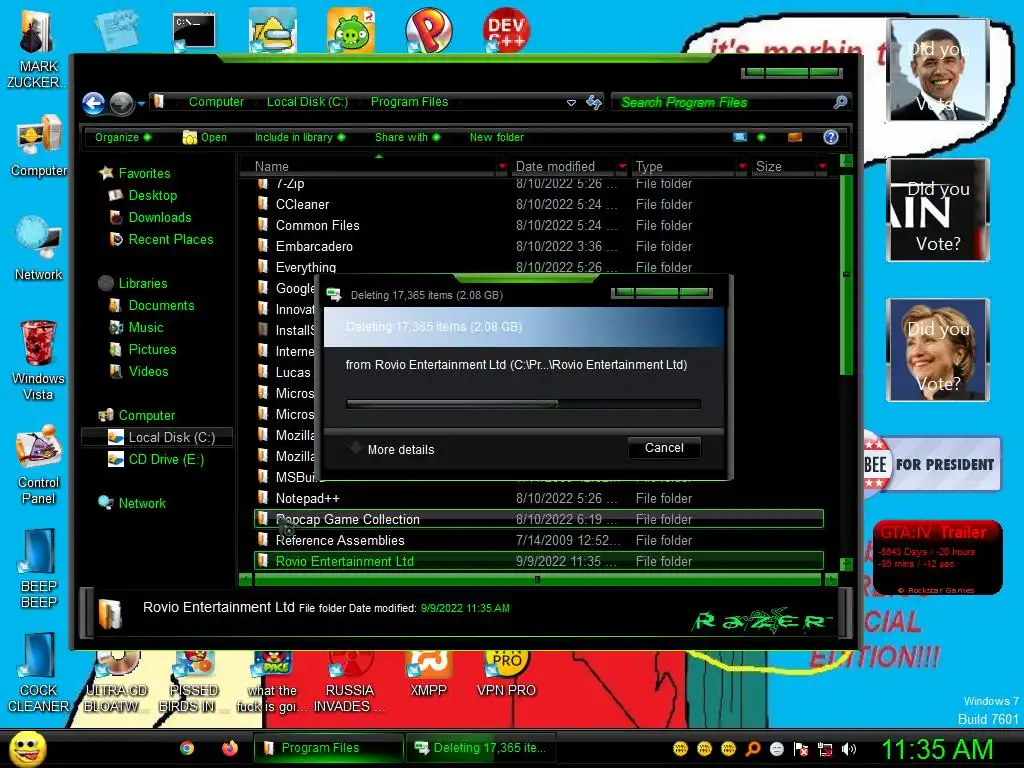Viewport: 1024px width, 768px height.
Task: Select Downloads under Favorites
Action: pyautogui.click(x=160, y=217)
